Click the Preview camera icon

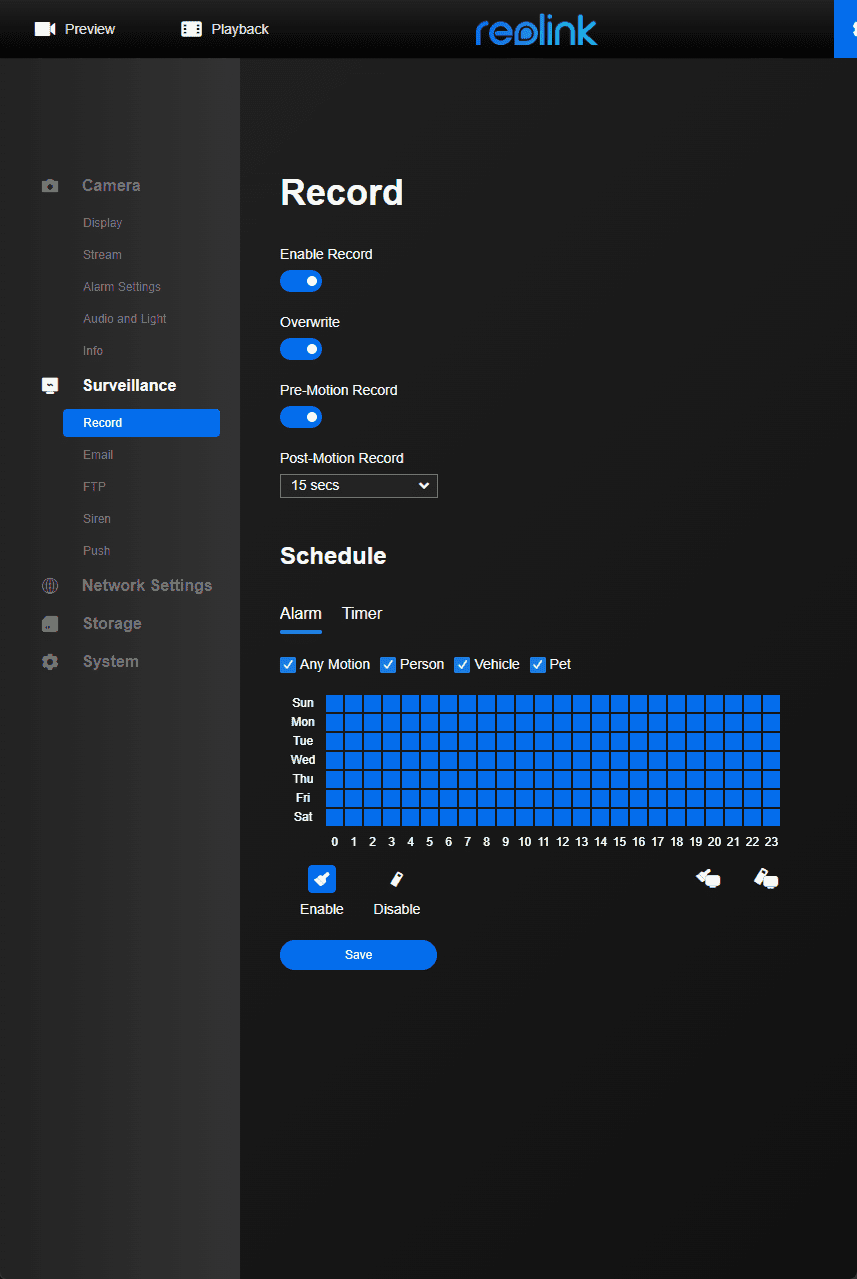pos(45,29)
